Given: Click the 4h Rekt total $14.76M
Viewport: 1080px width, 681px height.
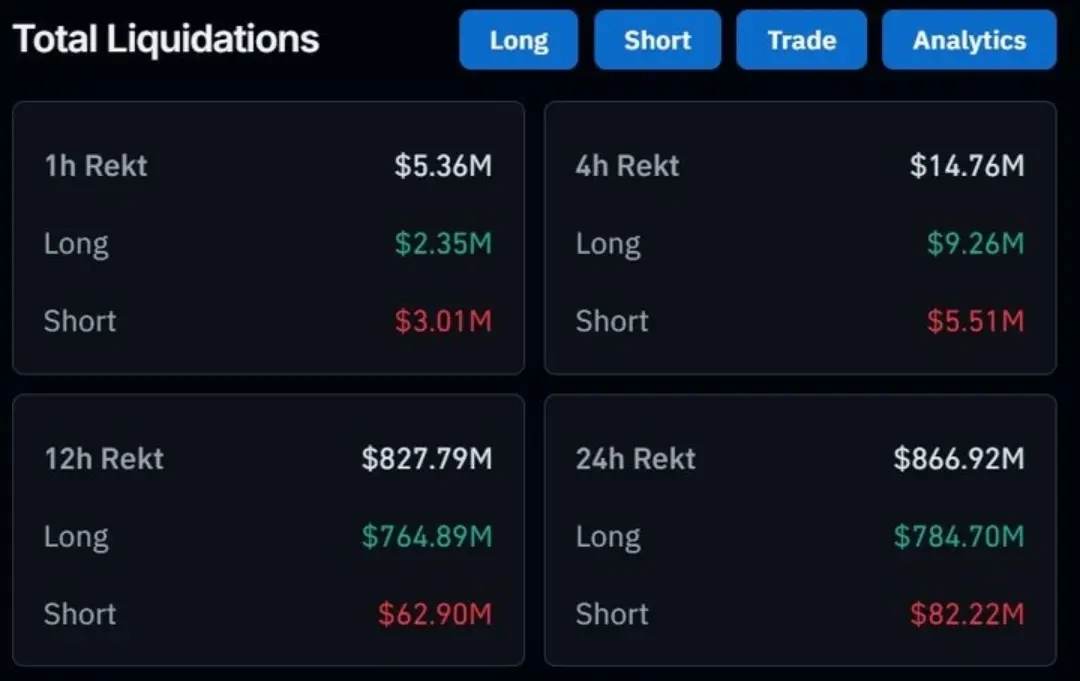Looking at the screenshot, I should tap(967, 165).
